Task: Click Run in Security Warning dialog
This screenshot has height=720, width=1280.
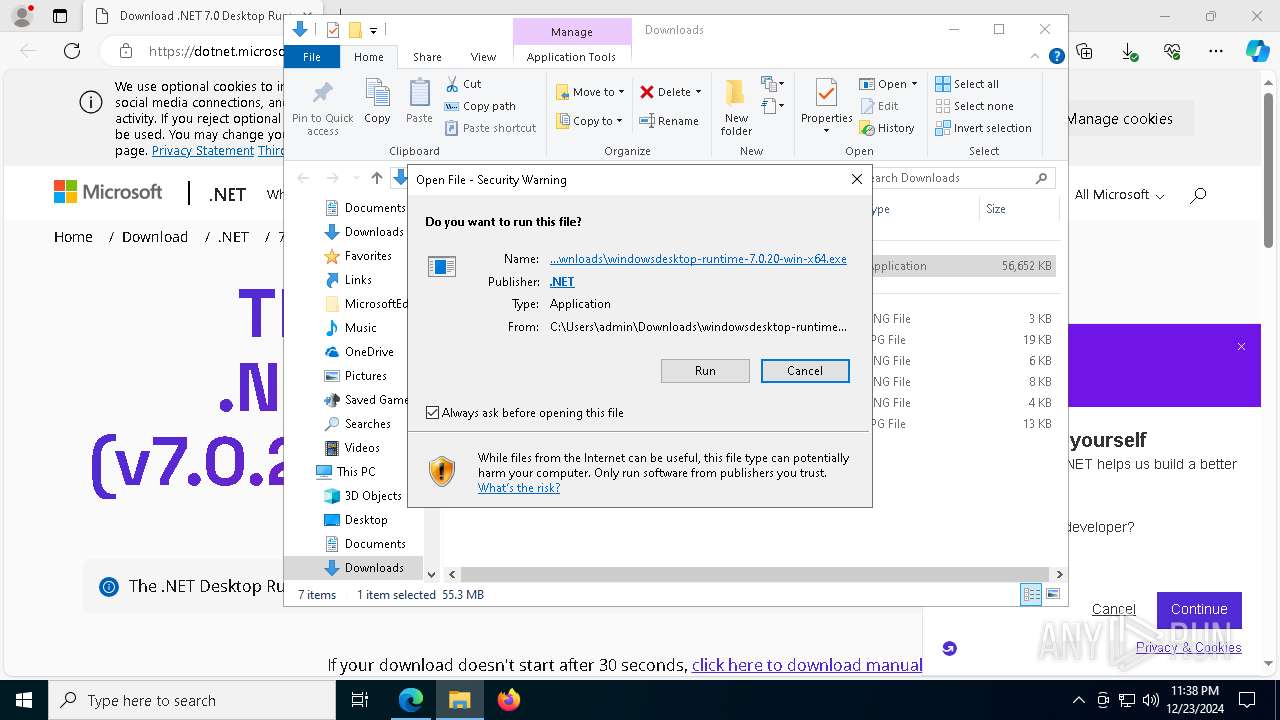Action: 705,371
